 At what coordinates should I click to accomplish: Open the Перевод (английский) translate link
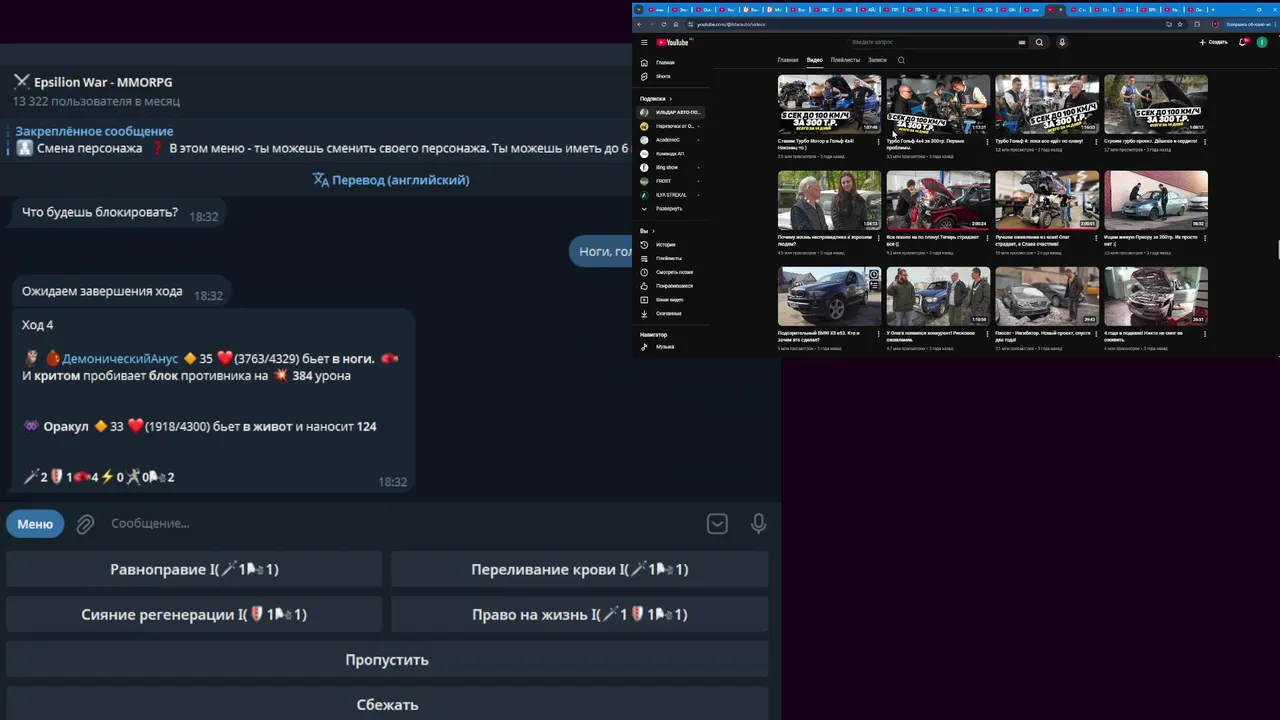point(391,180)
